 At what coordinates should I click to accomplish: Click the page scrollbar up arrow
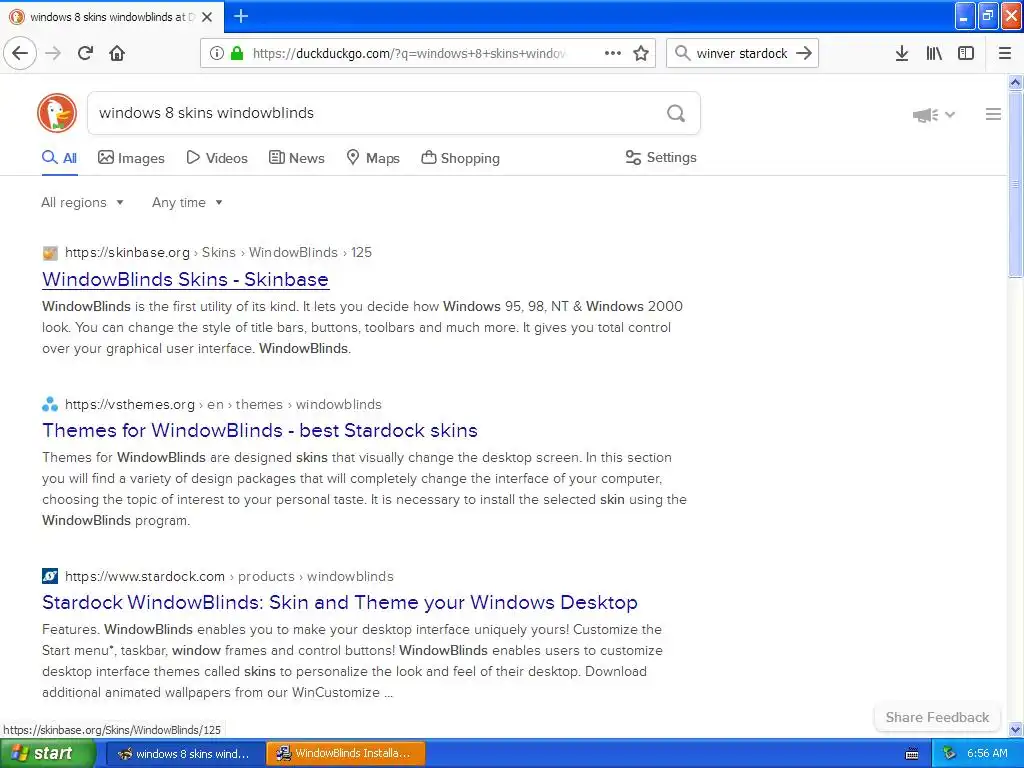pos(1015,82)
